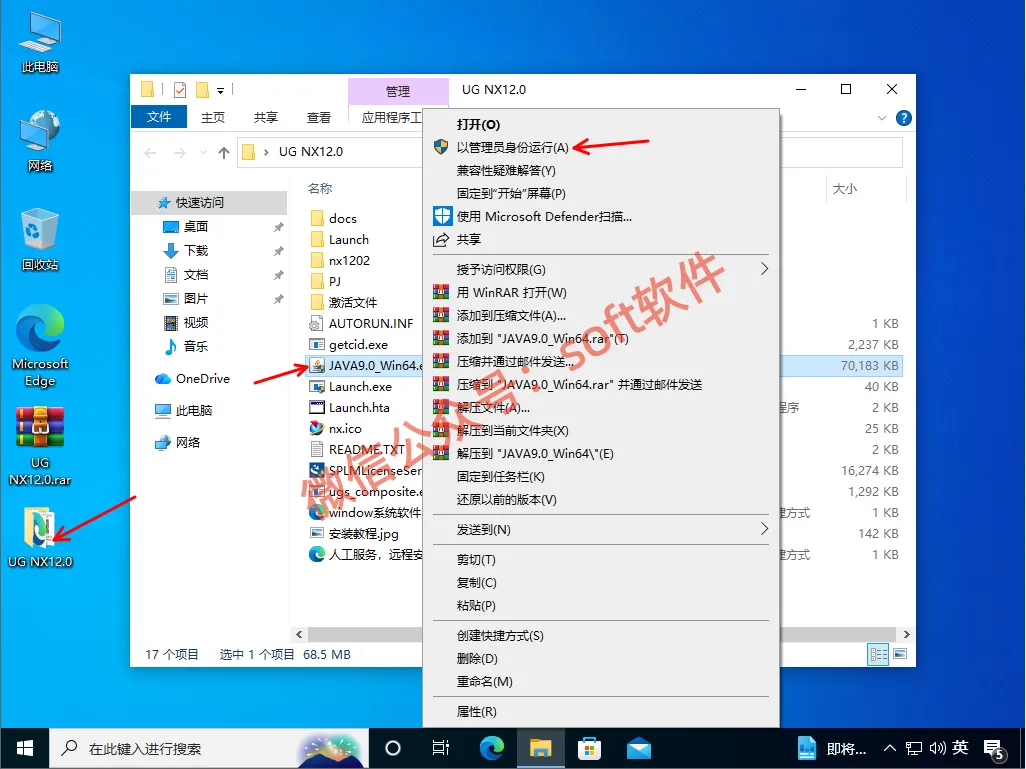The width and height of the screenshot is (1026, 769).
Task: Select the UG NX12.0 folder on the desktop
Action: 40,537
